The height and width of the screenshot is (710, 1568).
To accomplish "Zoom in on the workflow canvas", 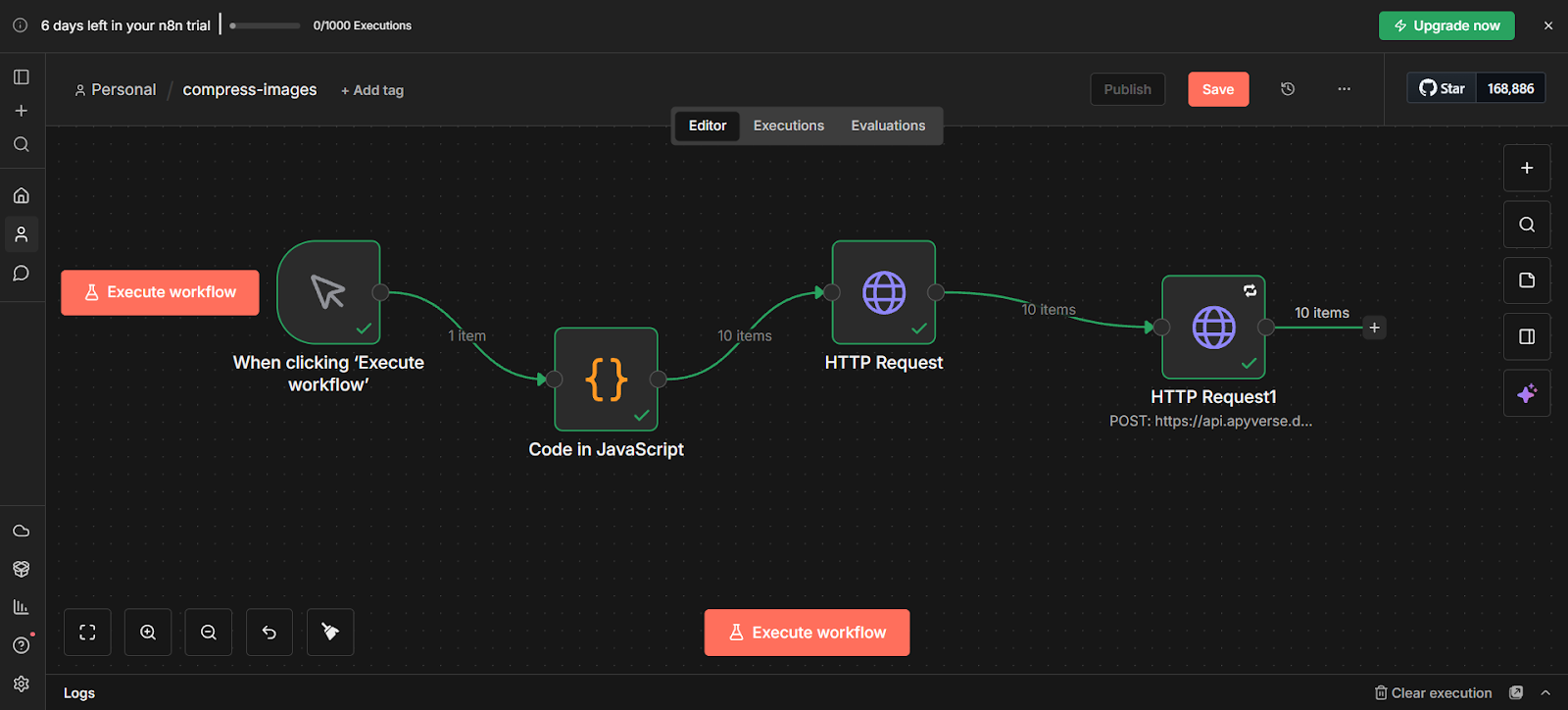I will coord(148,633).
